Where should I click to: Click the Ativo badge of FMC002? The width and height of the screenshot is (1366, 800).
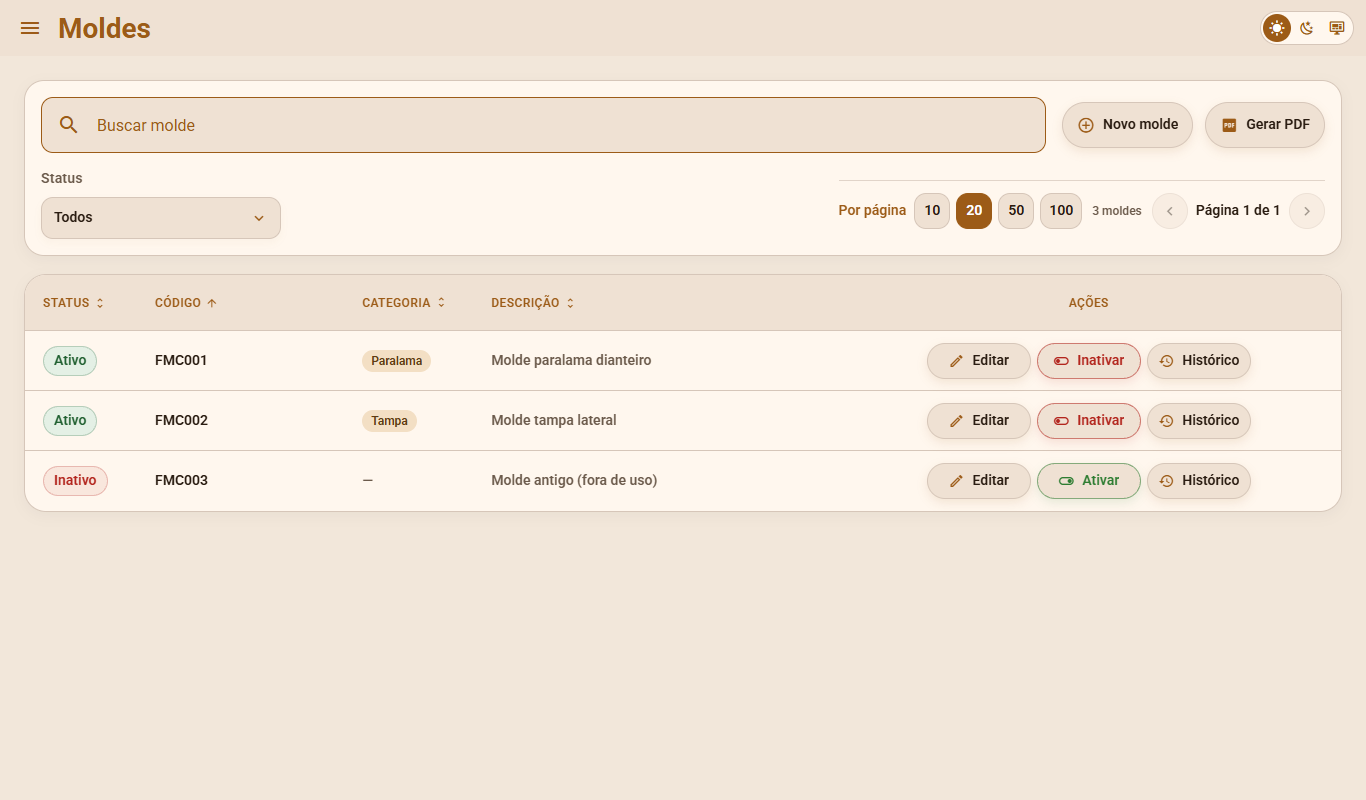(70, 421)
